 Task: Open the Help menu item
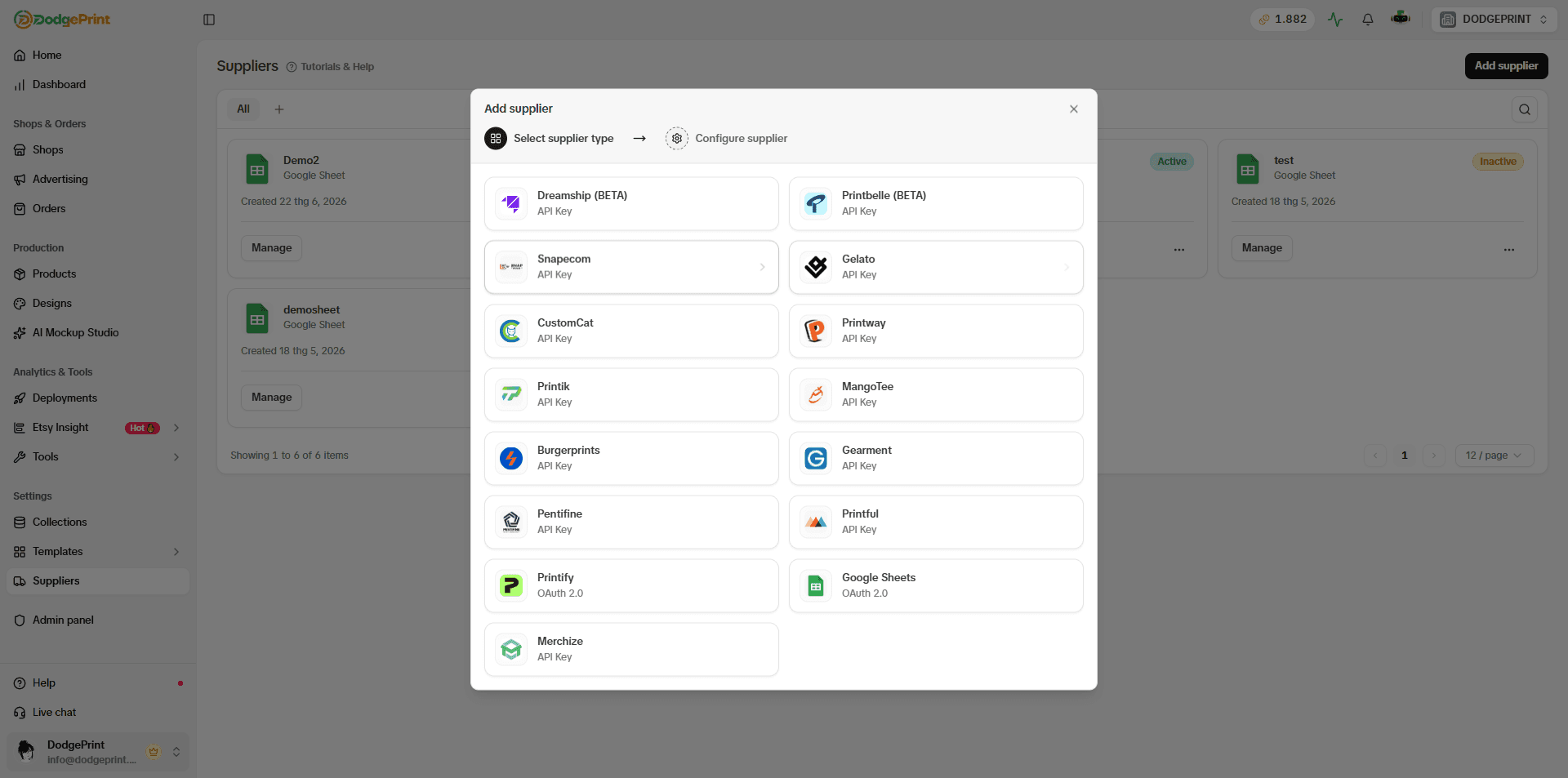[98, 683]
